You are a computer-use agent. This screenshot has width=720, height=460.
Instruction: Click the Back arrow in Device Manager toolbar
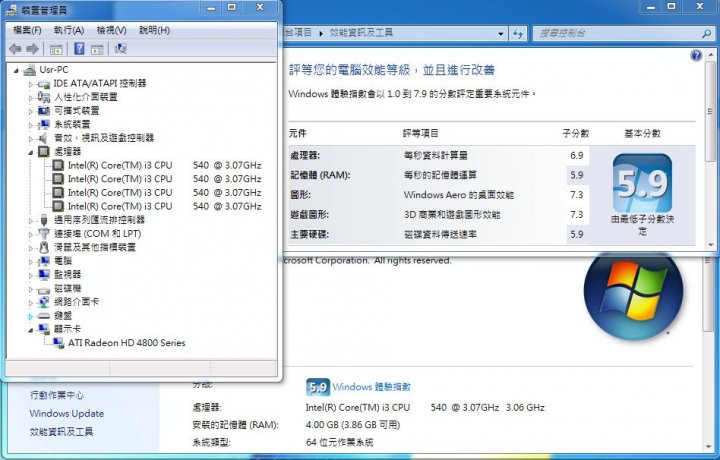pyautogui.click(x=15, y=49)
